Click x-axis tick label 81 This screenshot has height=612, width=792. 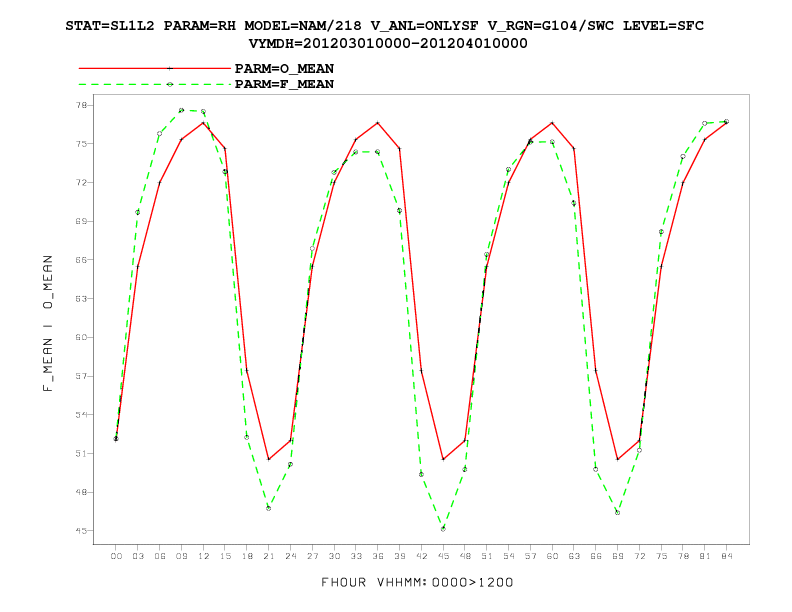[x=705, y=556]
